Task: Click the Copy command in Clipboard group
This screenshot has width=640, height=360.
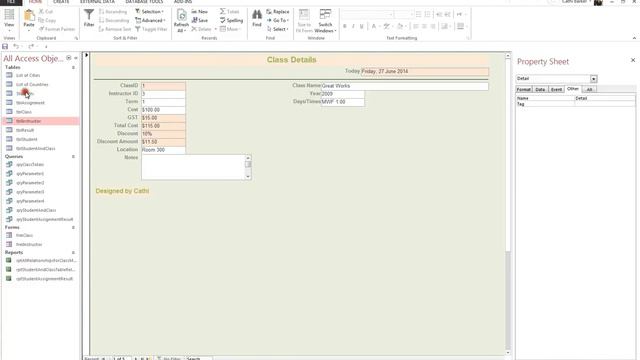Action: [x=47, y=20]
